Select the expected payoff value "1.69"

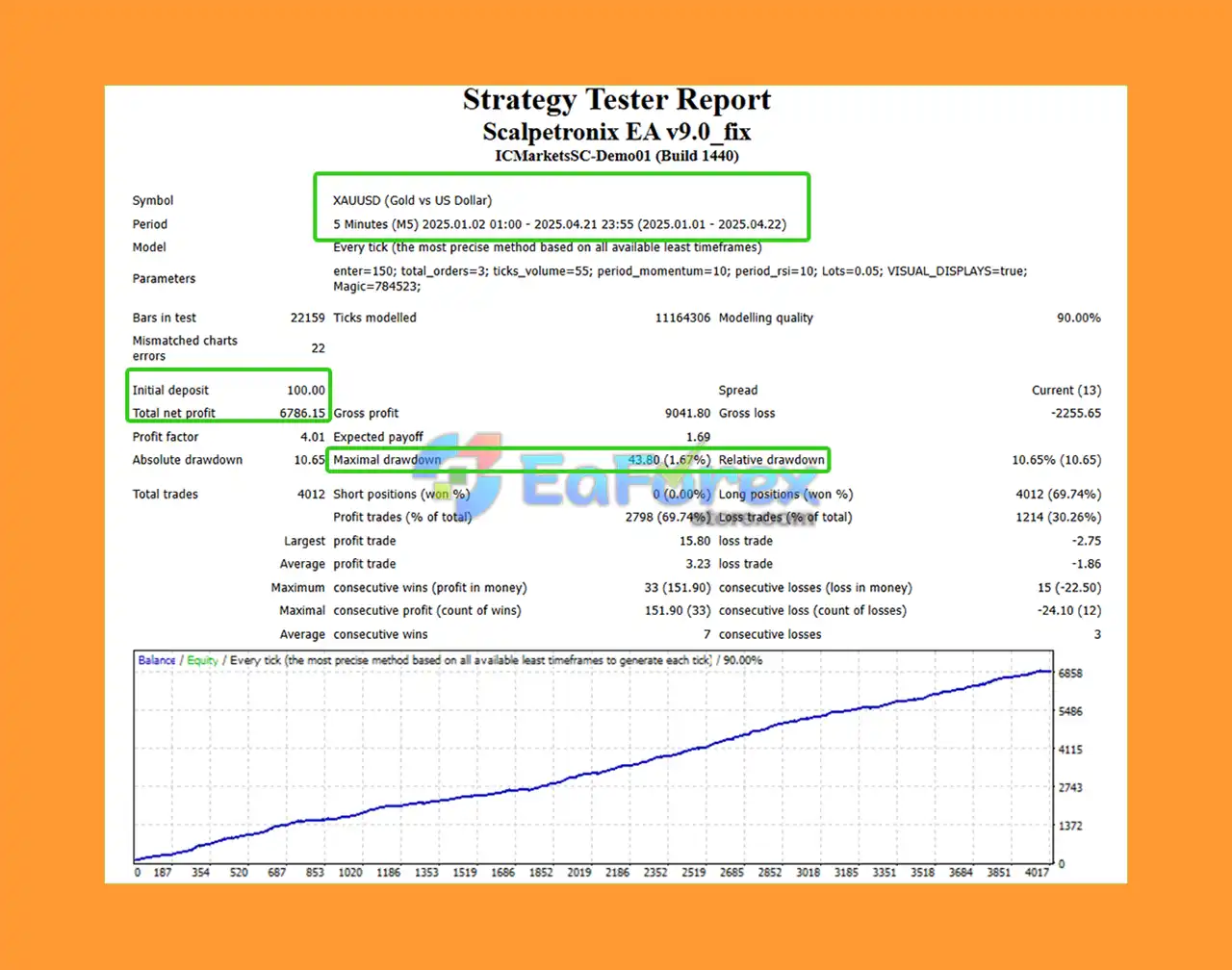(699, 437)
